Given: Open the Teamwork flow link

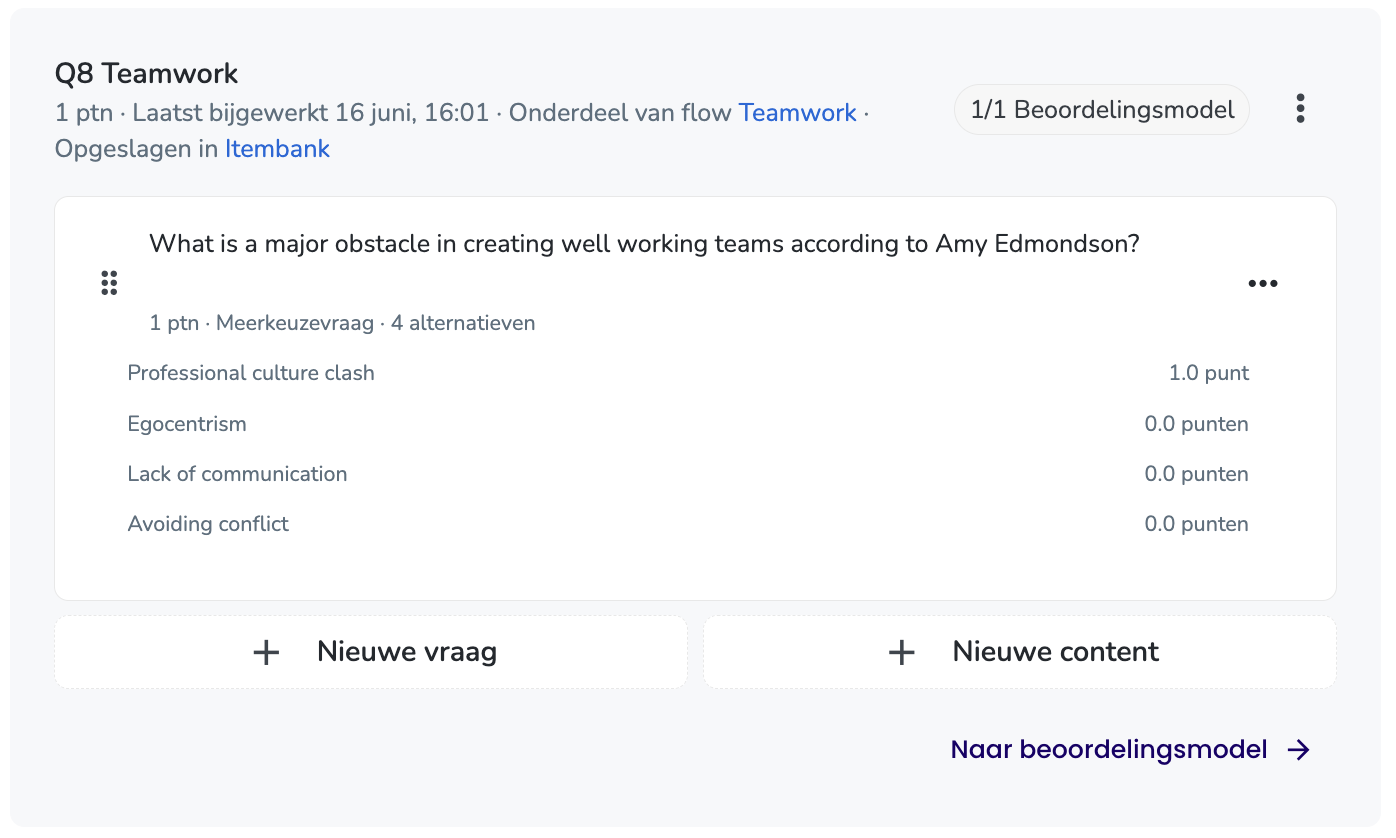Looking at the screenshot, I should [797, 113].
